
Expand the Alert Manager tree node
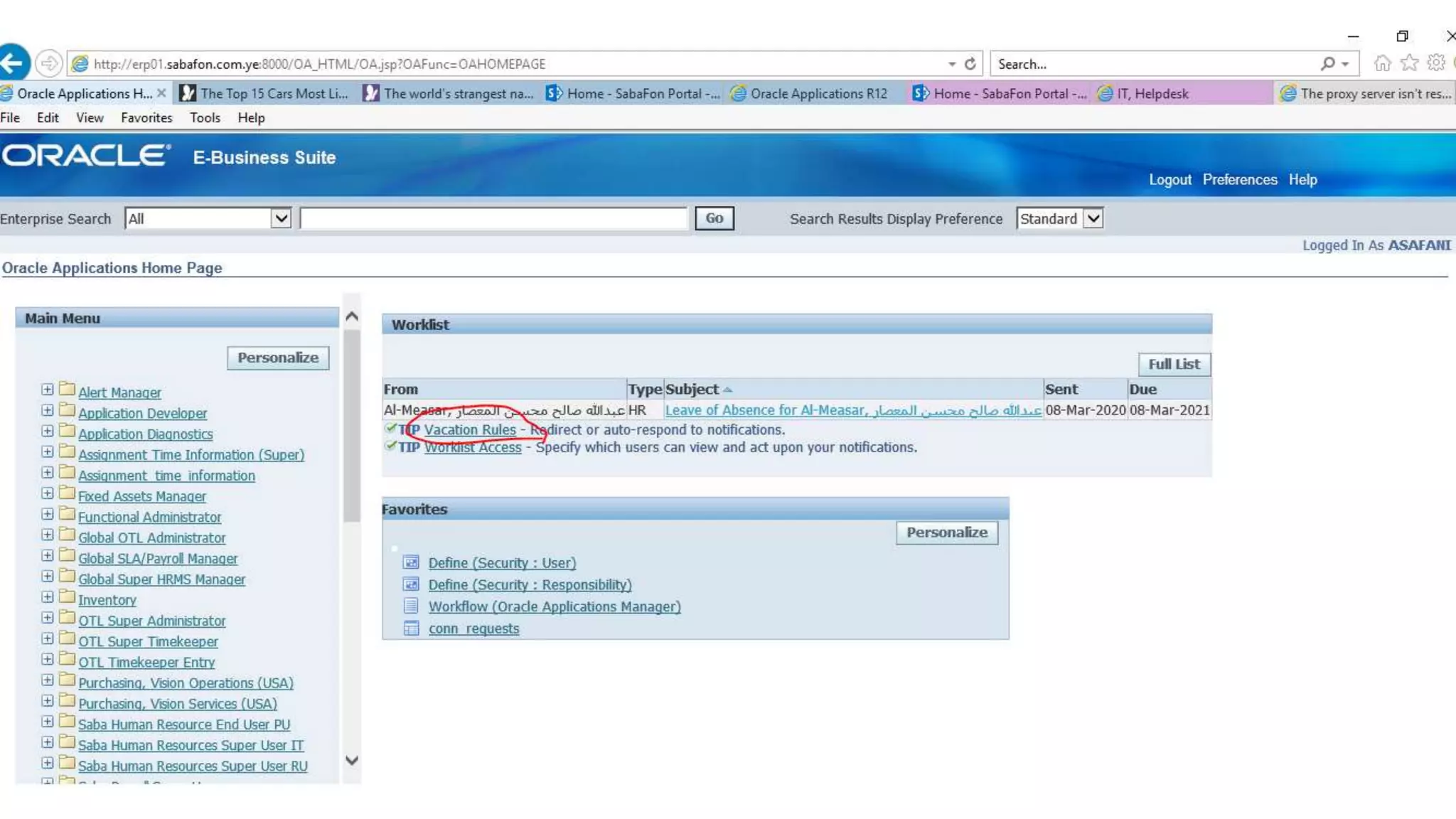pos(47,390)
